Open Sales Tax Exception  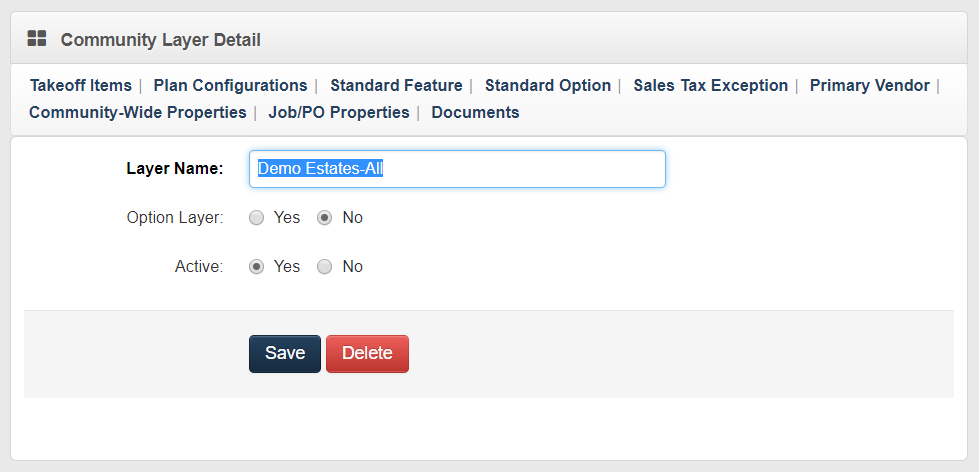click(x=710, y=86)
